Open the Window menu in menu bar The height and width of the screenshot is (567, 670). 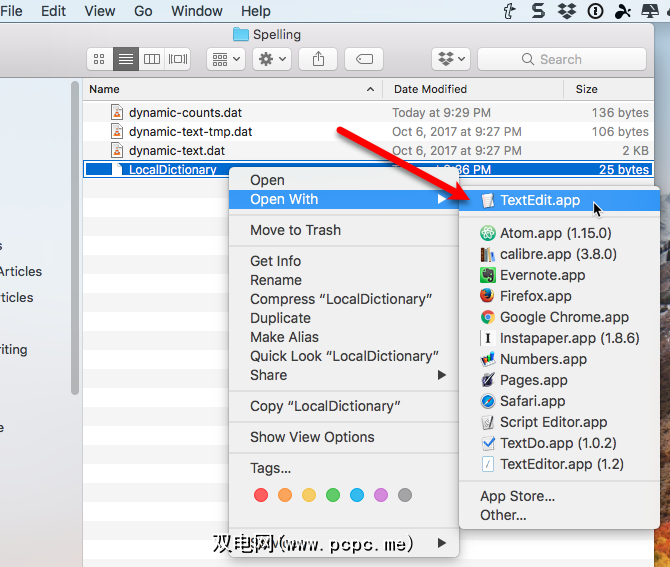pyautogui.click(x=197, y=11)
